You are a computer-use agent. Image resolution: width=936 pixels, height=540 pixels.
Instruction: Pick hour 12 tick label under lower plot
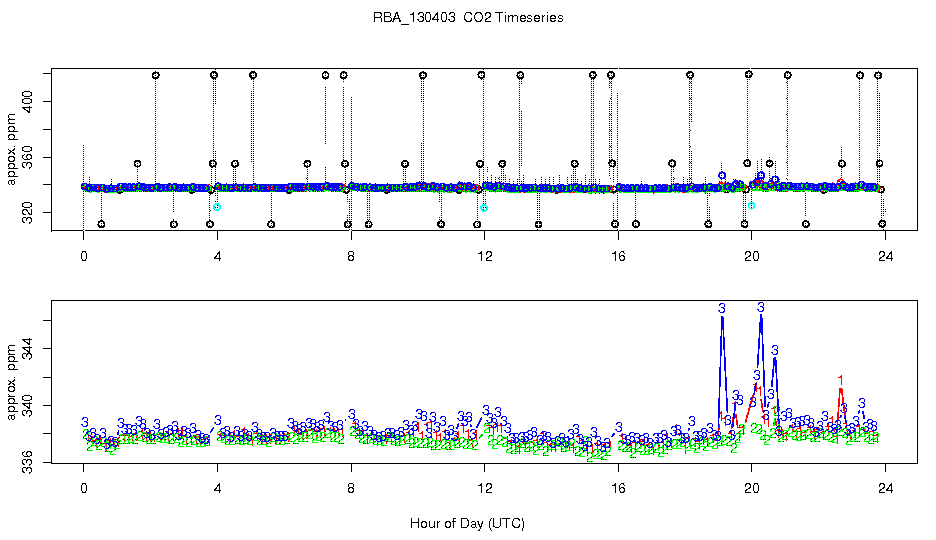point(485,488)
